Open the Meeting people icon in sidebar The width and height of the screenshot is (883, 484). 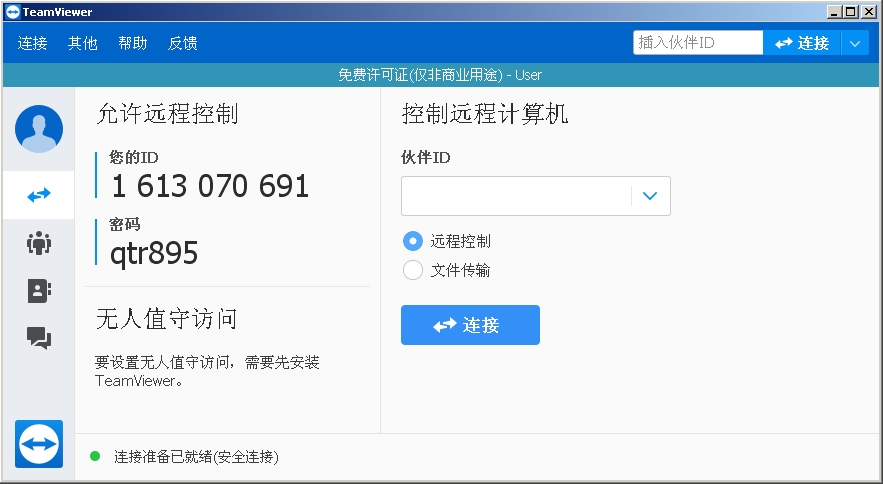[x=38, y=243]
